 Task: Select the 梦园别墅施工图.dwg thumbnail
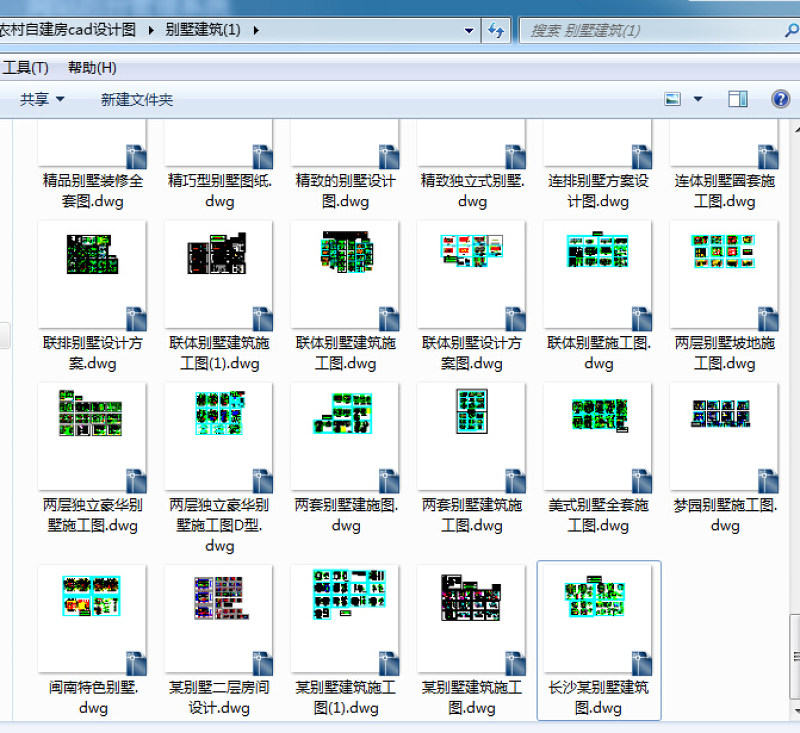[724, 437]
